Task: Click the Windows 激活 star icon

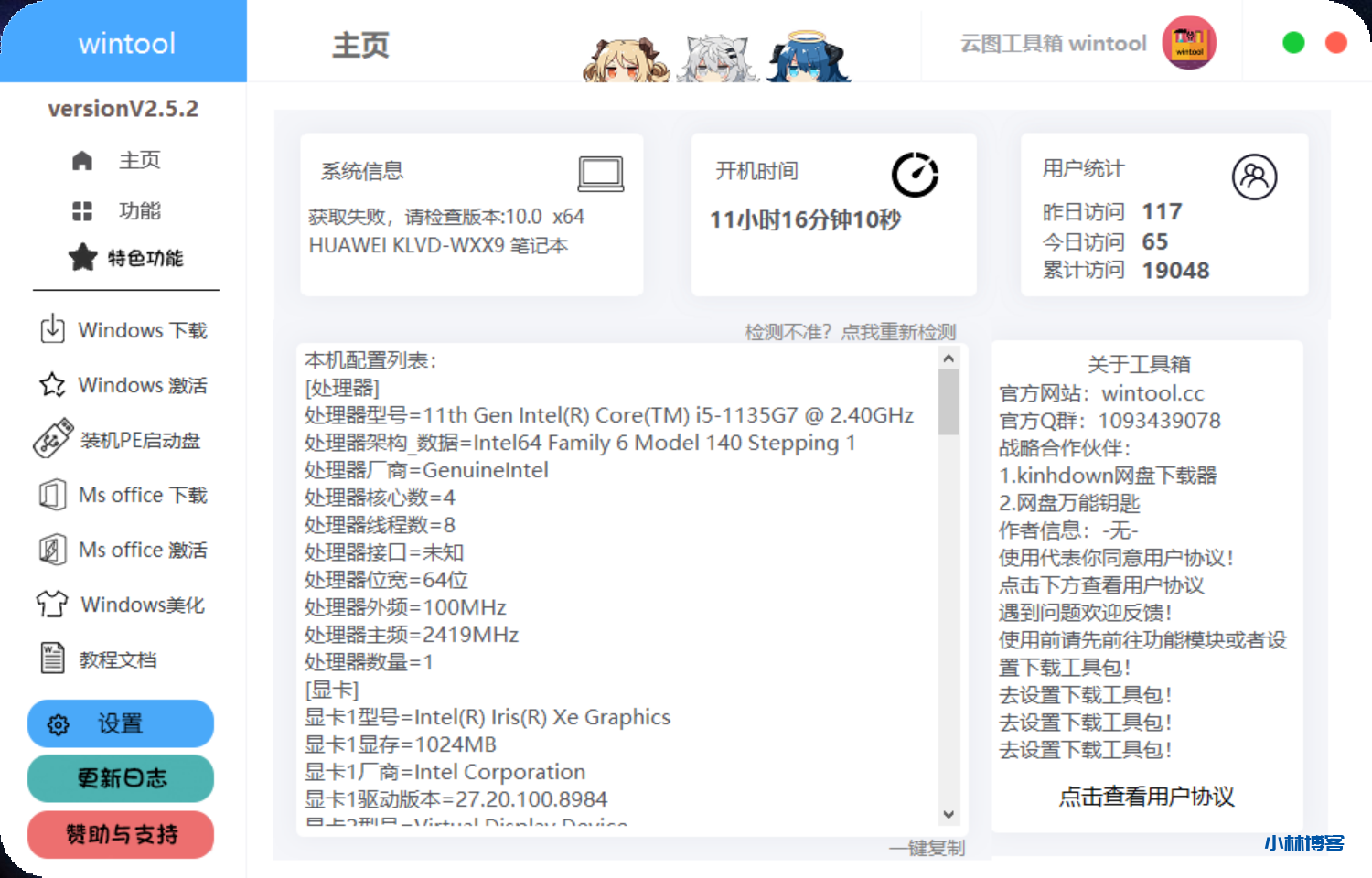Action: 53,385
